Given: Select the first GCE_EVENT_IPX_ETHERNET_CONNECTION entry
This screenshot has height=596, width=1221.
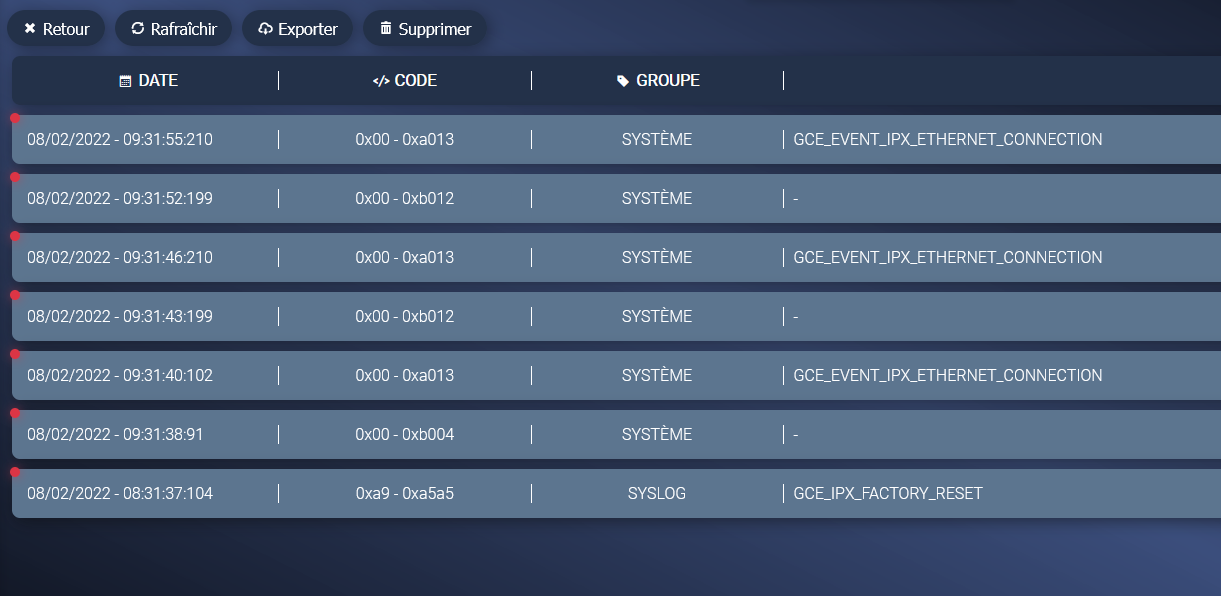Looking at the screenshot, I should point(600,139).
